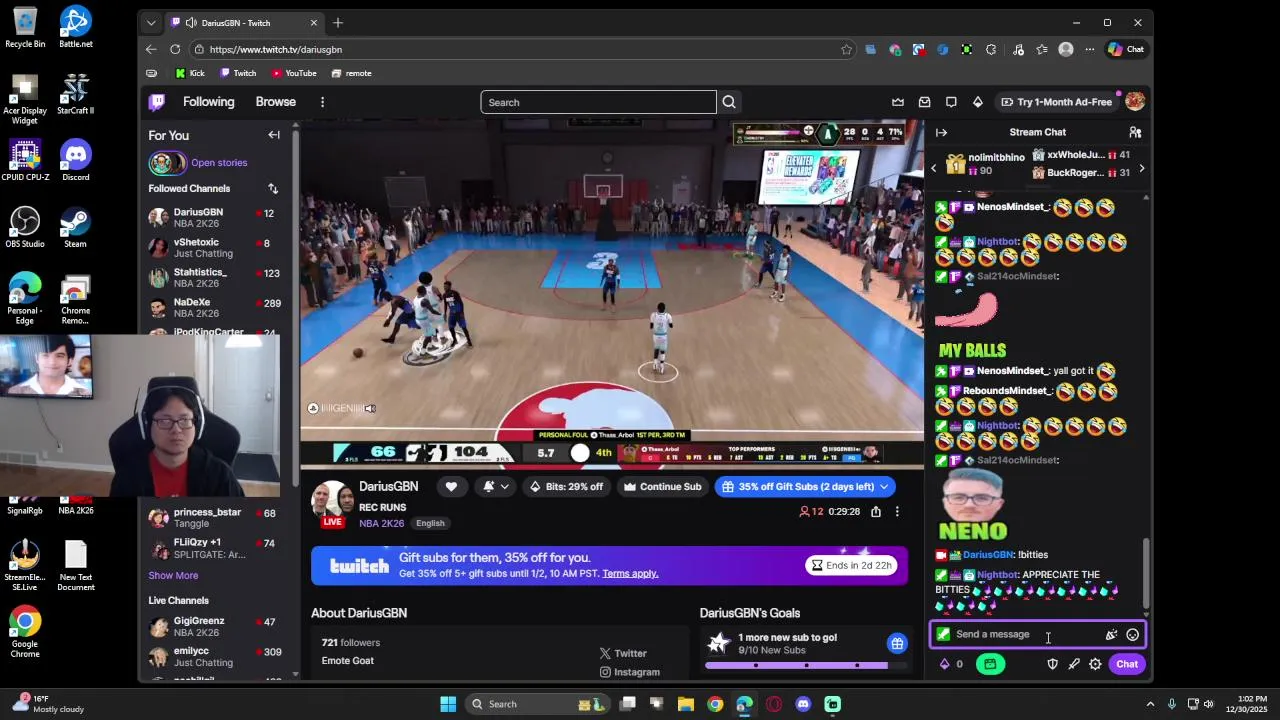Expand the gift subs dropdown arrow
This screenshot has width=1280, height=720.
point(884,487)
